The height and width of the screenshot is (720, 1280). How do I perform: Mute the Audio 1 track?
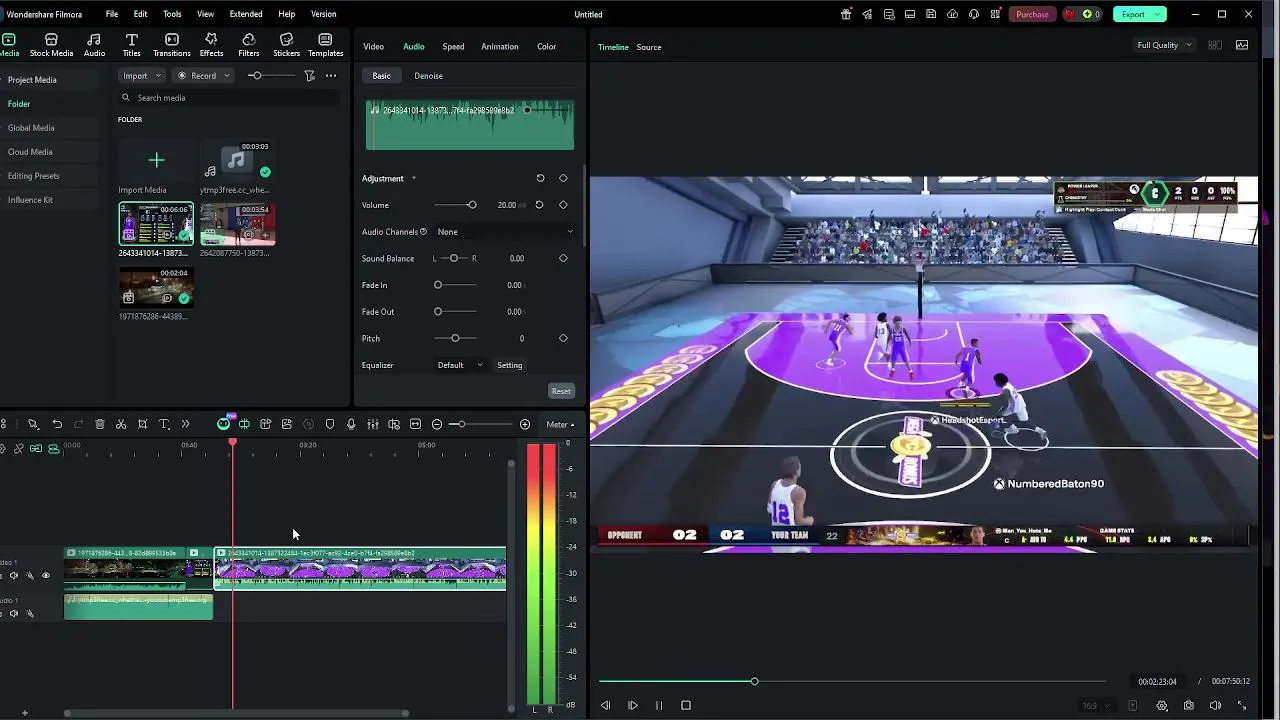[14, 613]
